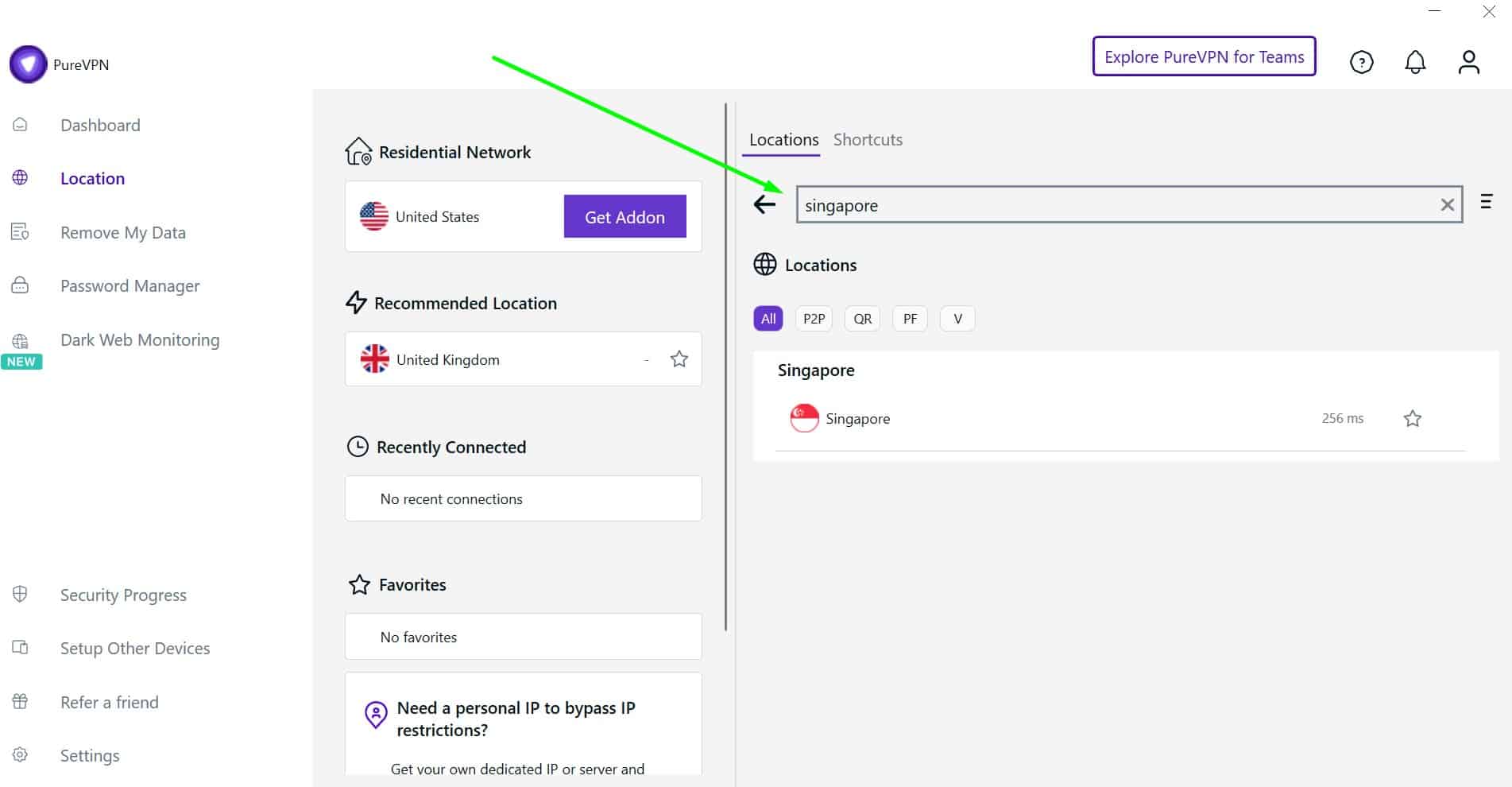Select the PF filter chip

[x=910, y=319]
